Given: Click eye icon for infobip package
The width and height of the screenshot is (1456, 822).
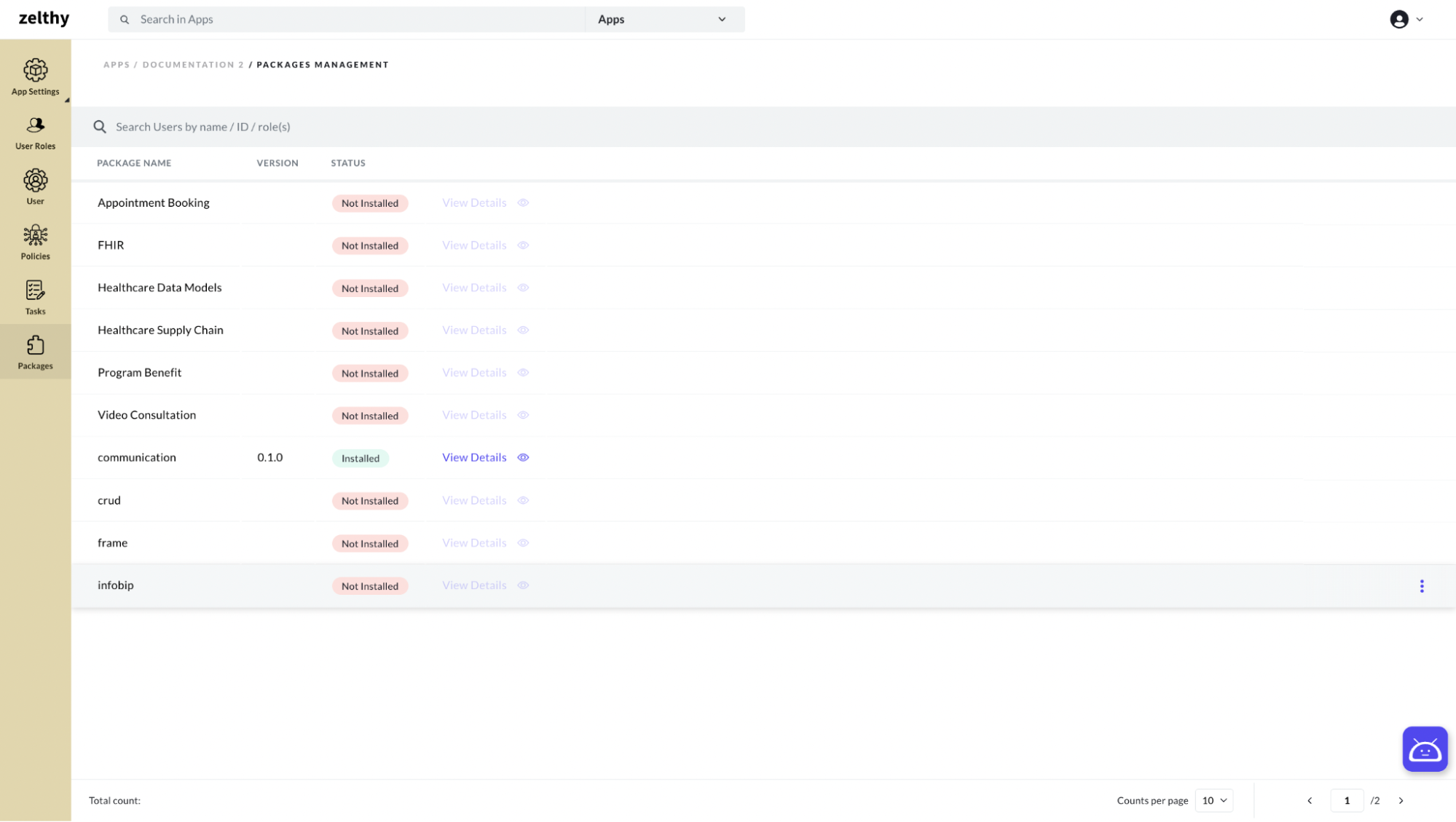Looking at the screenshot, I should [x=523, y=585].
